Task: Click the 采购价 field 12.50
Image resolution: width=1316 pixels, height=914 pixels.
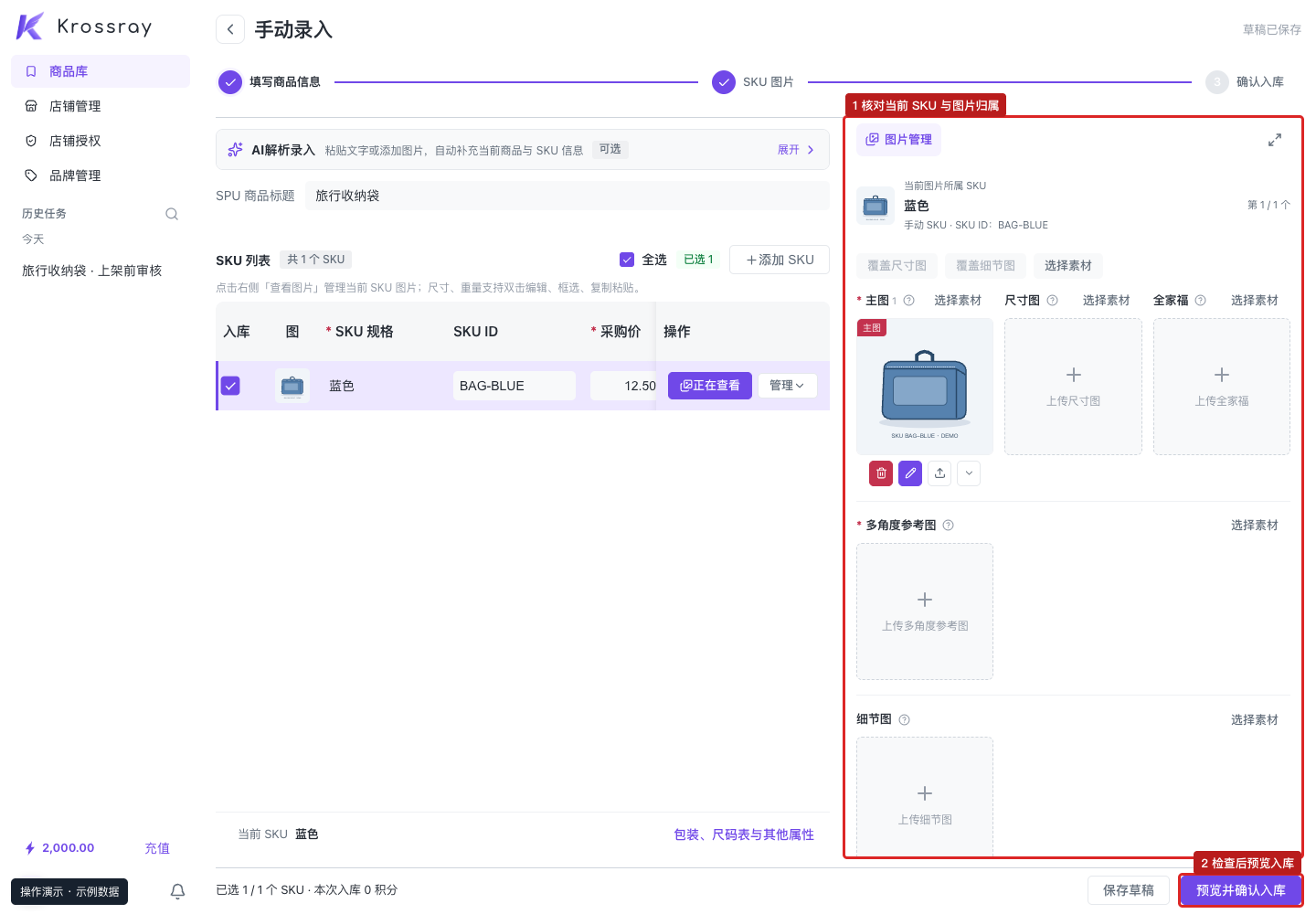Action: click(x=623, y=386)
